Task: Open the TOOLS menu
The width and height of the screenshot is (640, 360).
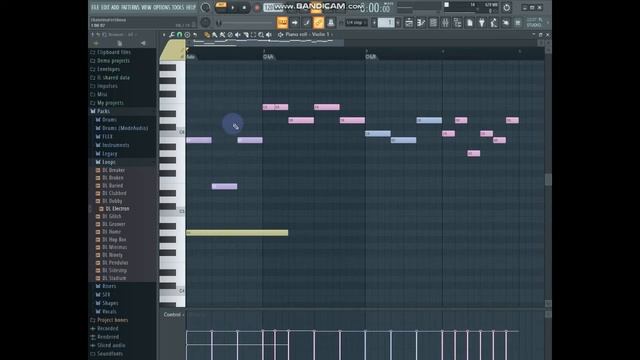Action: [178, 7]
